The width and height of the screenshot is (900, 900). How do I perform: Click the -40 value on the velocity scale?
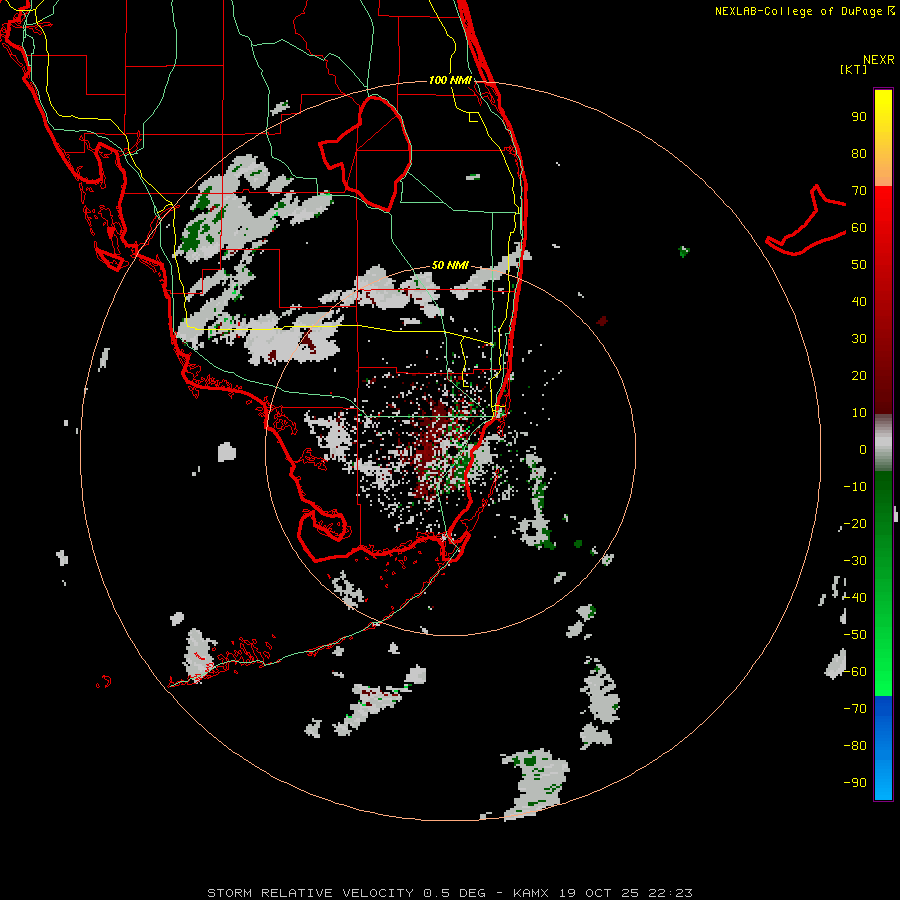[x=855, y=598]
